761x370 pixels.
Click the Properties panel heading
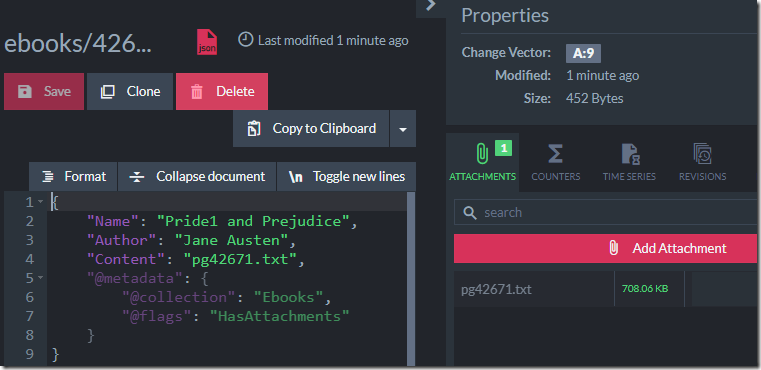tap(505, 15)
